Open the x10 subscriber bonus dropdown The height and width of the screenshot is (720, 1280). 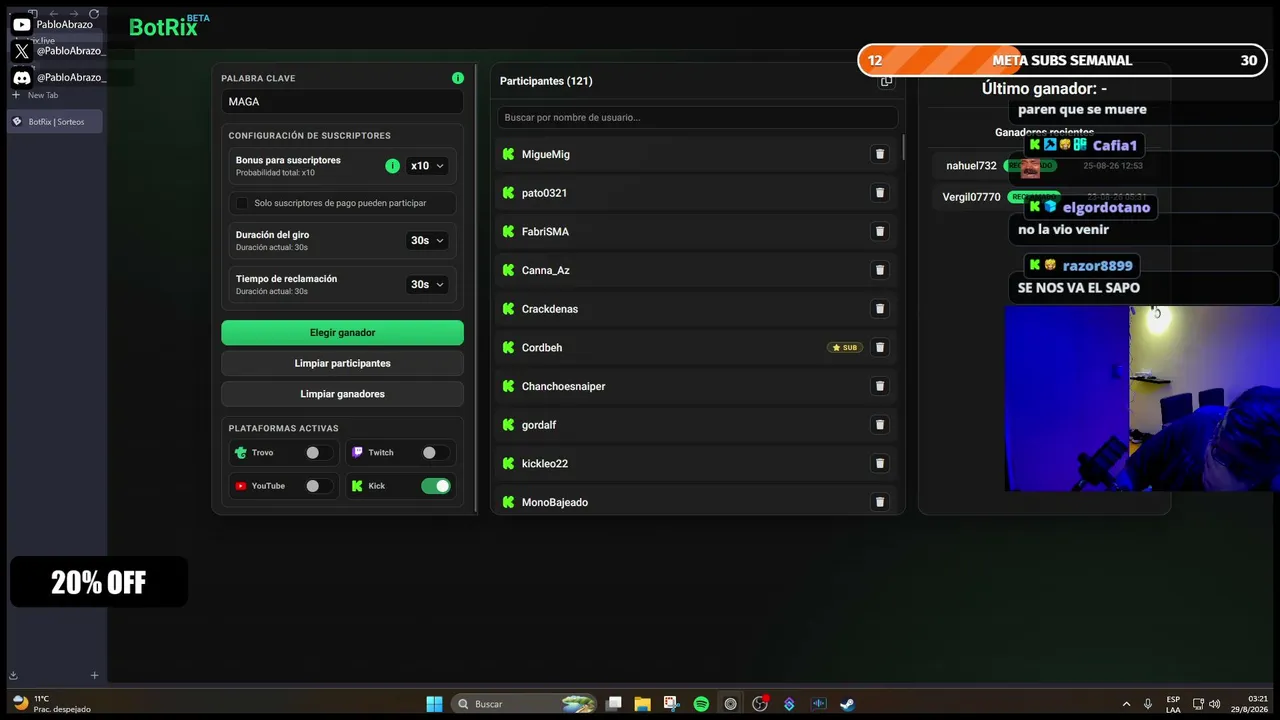428,166
